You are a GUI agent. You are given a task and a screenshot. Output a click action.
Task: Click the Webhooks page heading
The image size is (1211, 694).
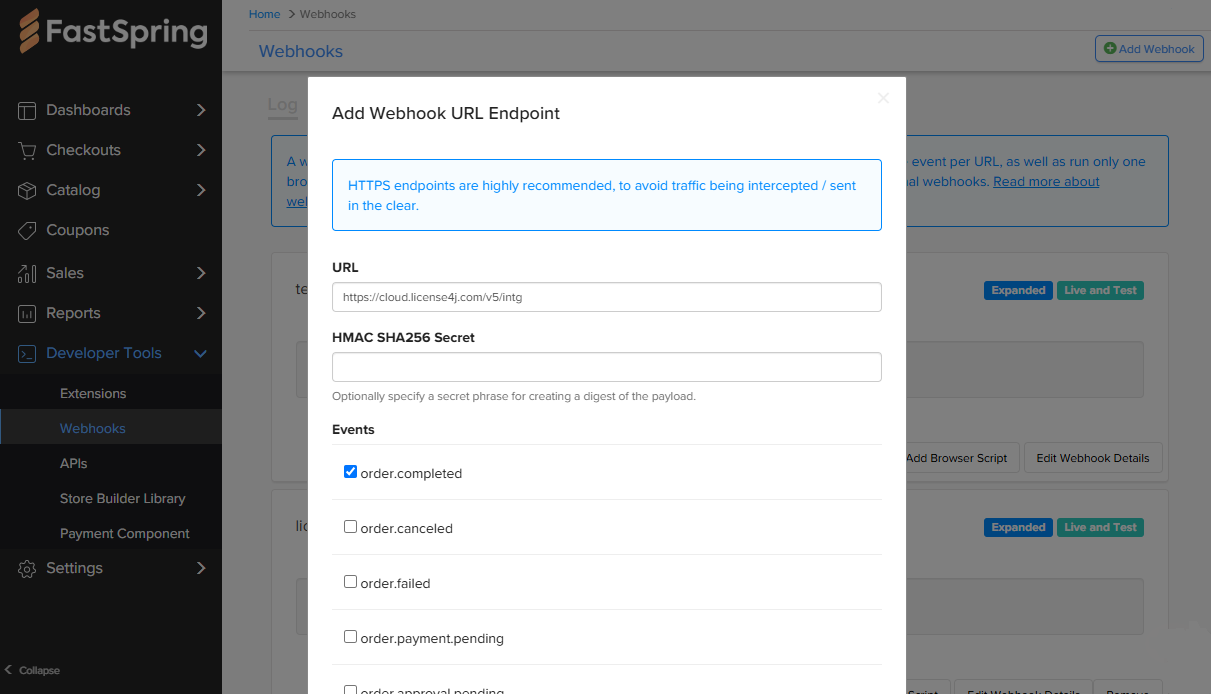pos(301,51)
